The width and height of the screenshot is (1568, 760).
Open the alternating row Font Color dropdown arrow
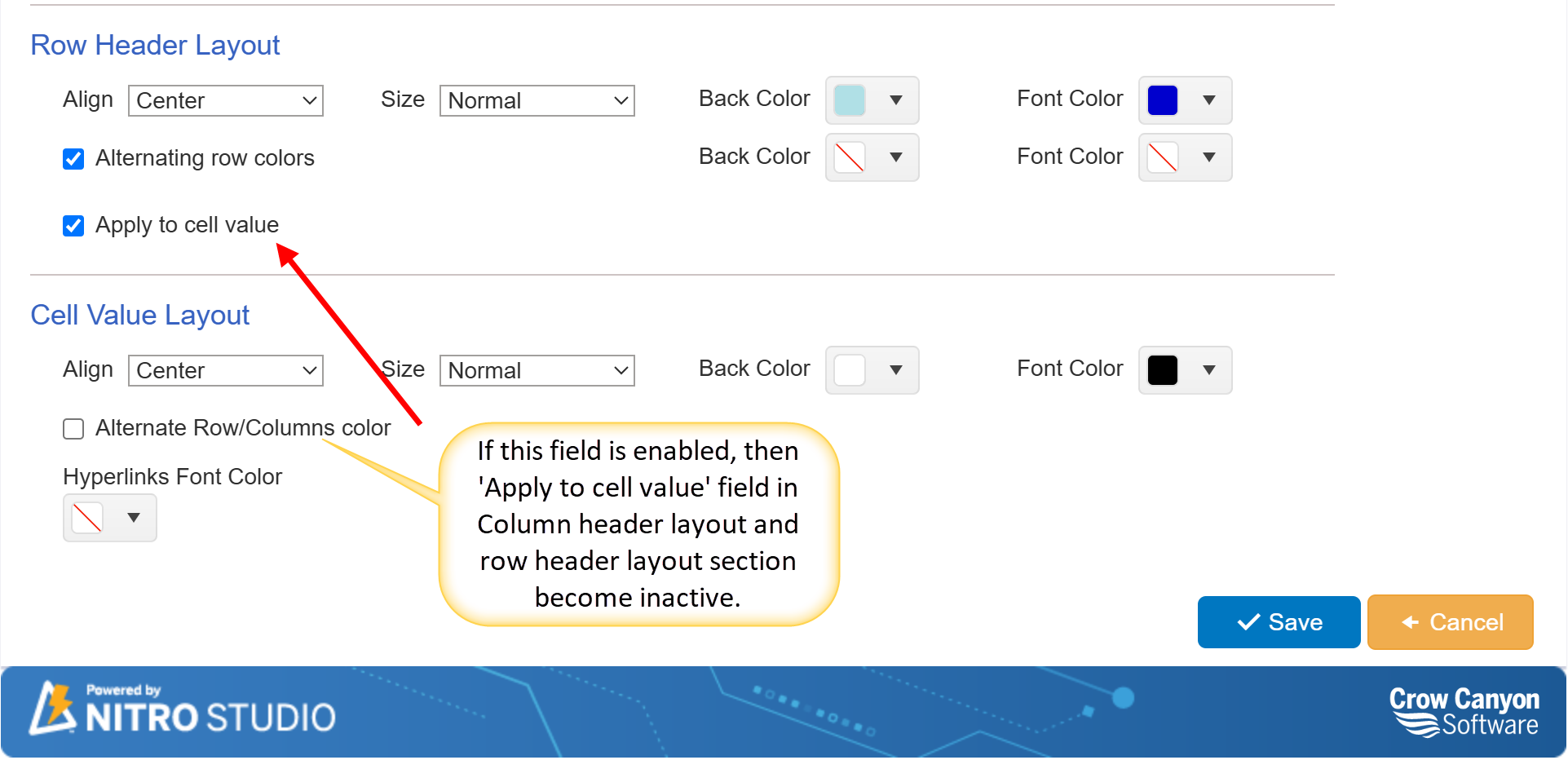click(1208, 157)
